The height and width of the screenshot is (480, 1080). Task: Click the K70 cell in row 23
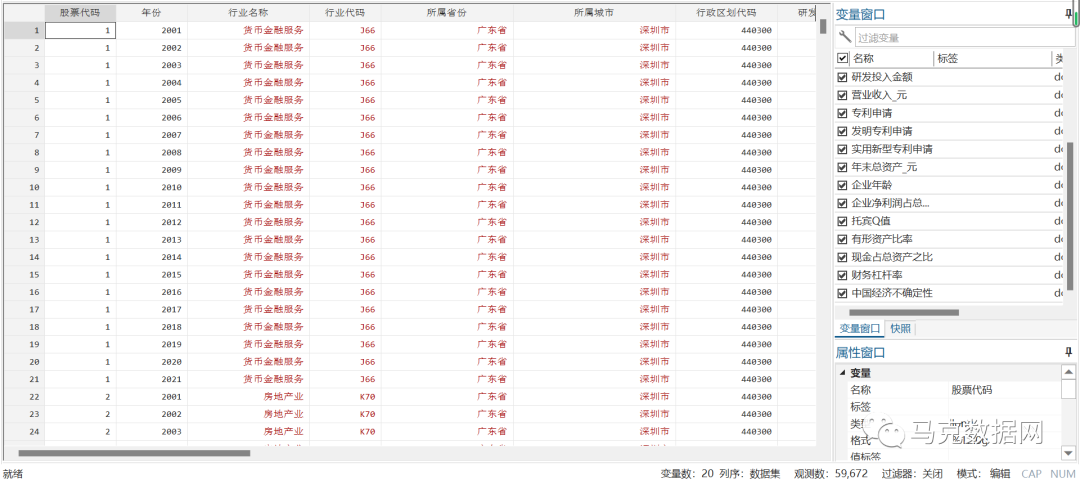tap(345, 415)
